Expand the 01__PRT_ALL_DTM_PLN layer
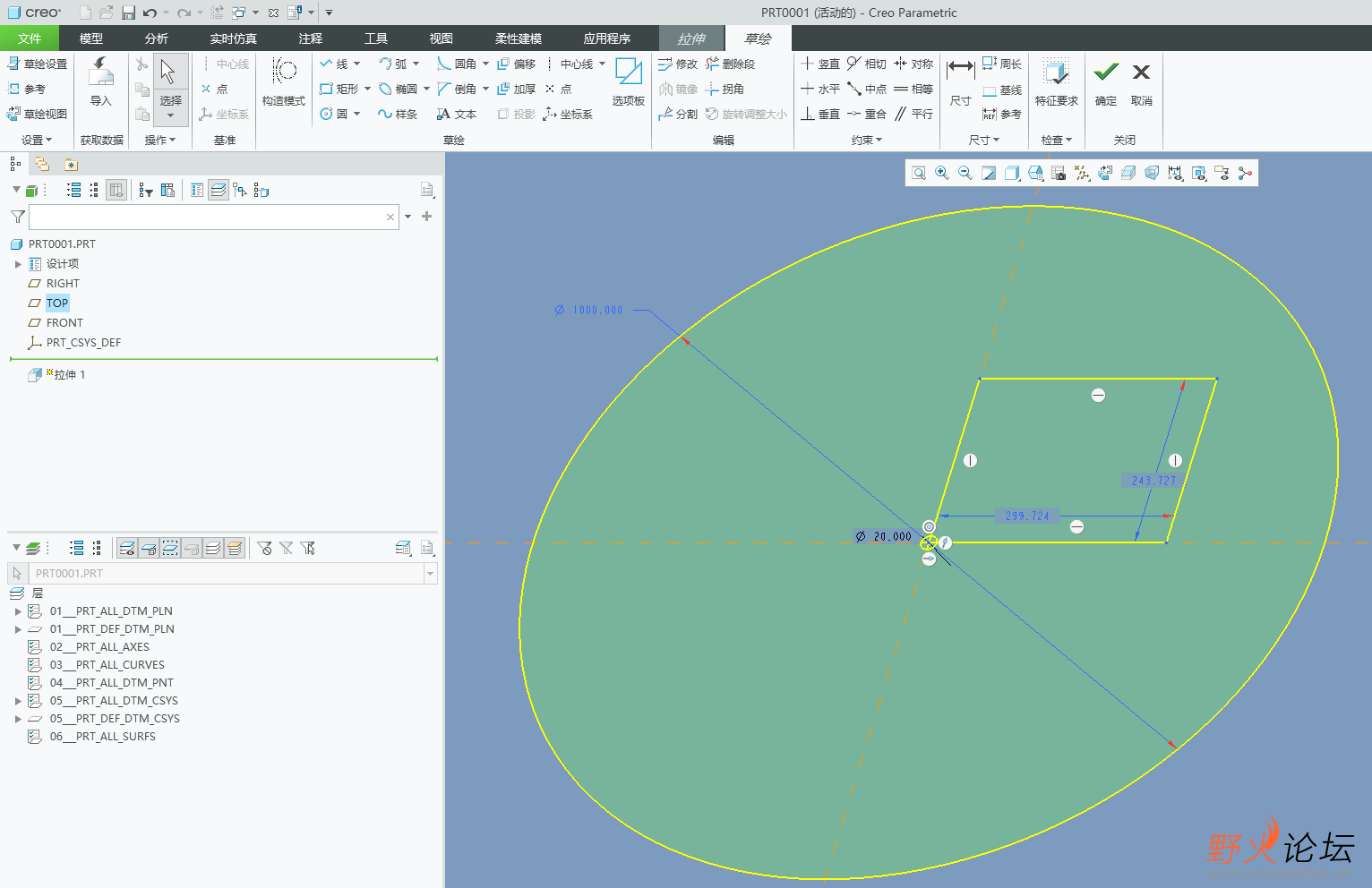The height and width of the screenshot is (888, 1372). [18, 611]
